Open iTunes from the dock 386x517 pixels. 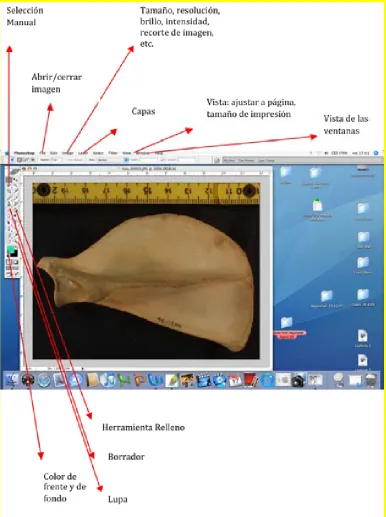pos(108,380)
